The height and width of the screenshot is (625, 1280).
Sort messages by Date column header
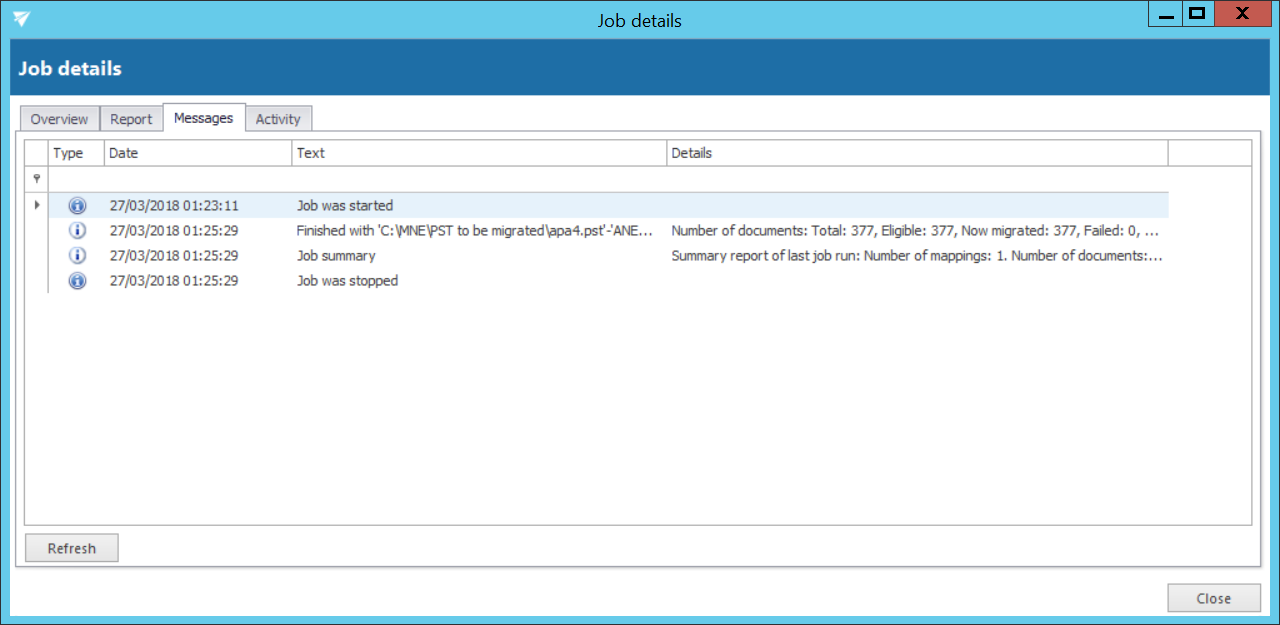click(x=198, y=153)
